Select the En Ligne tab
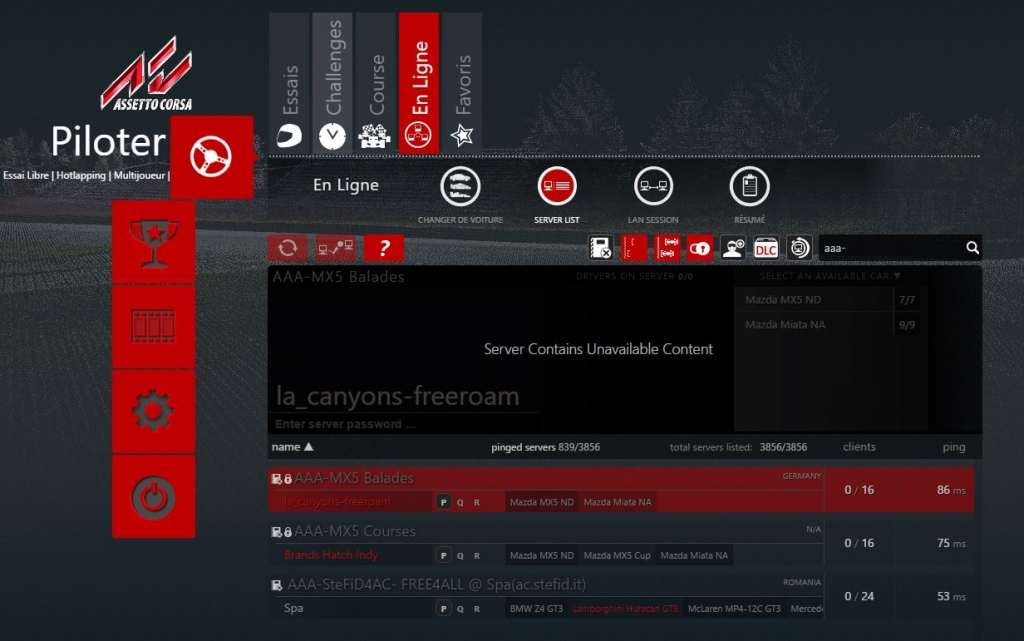 (419, 84)
